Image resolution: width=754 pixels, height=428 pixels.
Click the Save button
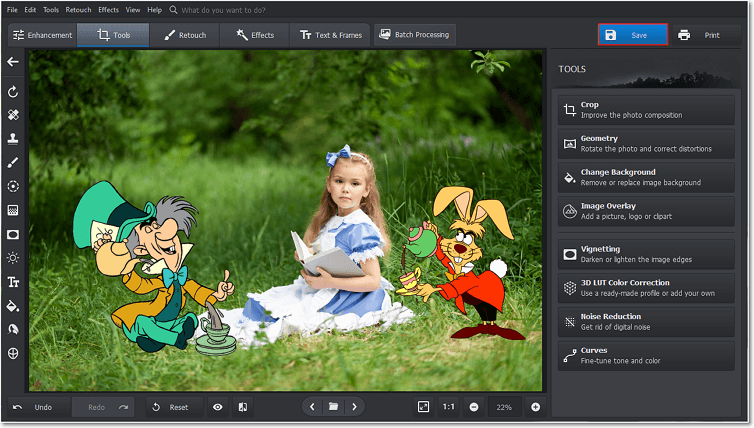pyautogui.click(x=633, y=35)
